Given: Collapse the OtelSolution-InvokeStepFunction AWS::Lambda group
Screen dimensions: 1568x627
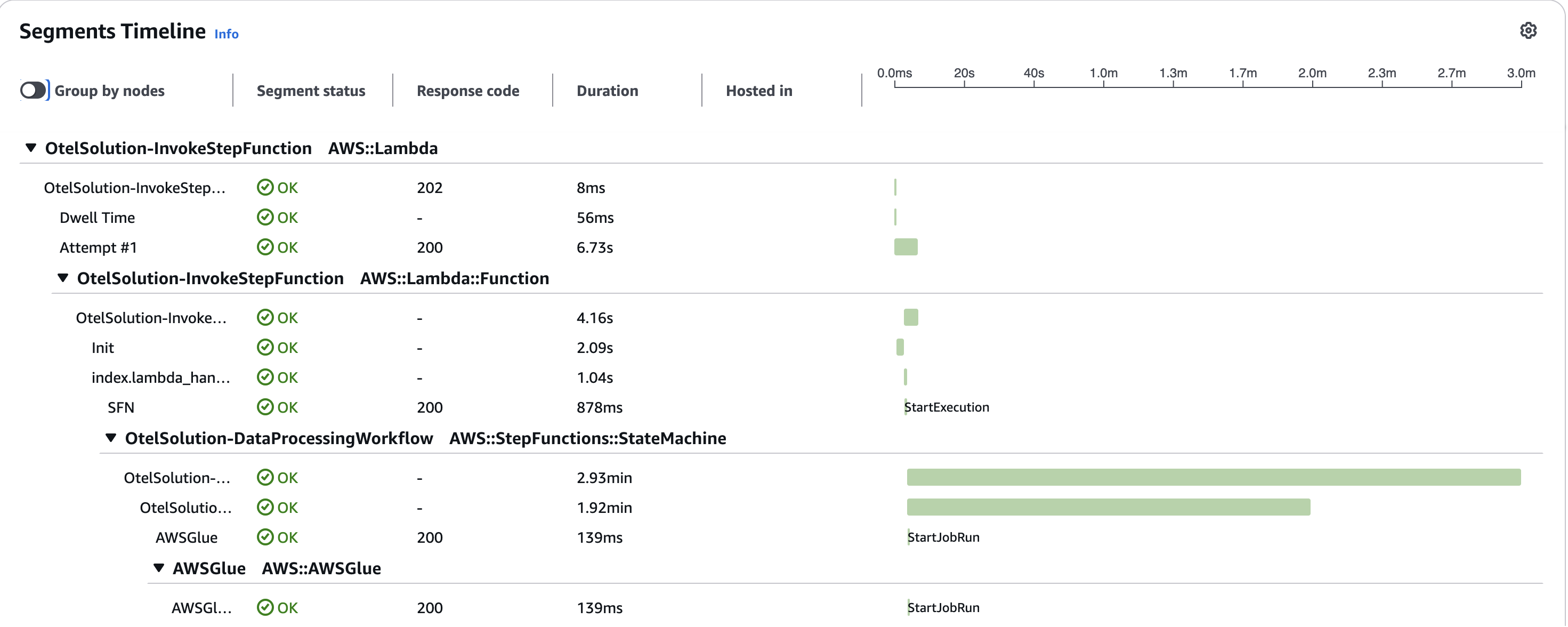Looking at the screenshot, I should click(30, 148).
